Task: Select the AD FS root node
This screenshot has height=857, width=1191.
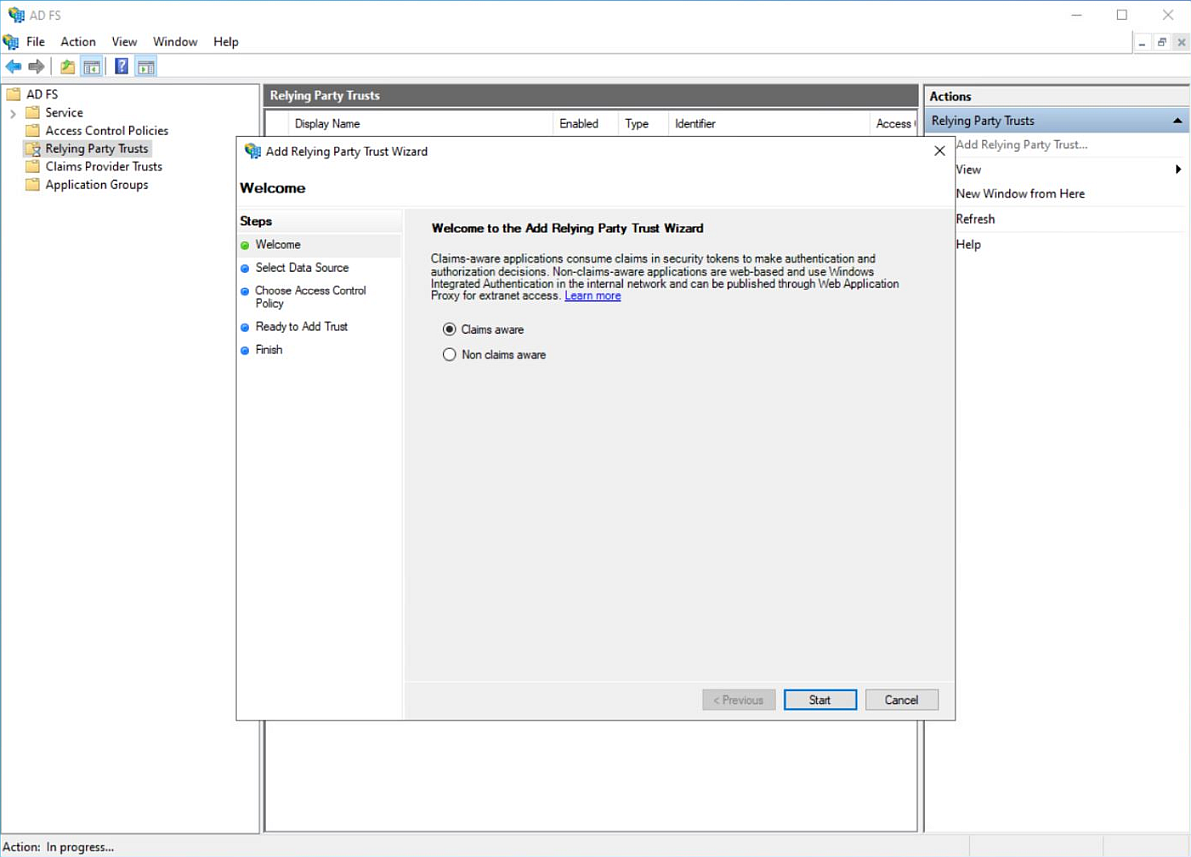Action: tap(42, 93)
